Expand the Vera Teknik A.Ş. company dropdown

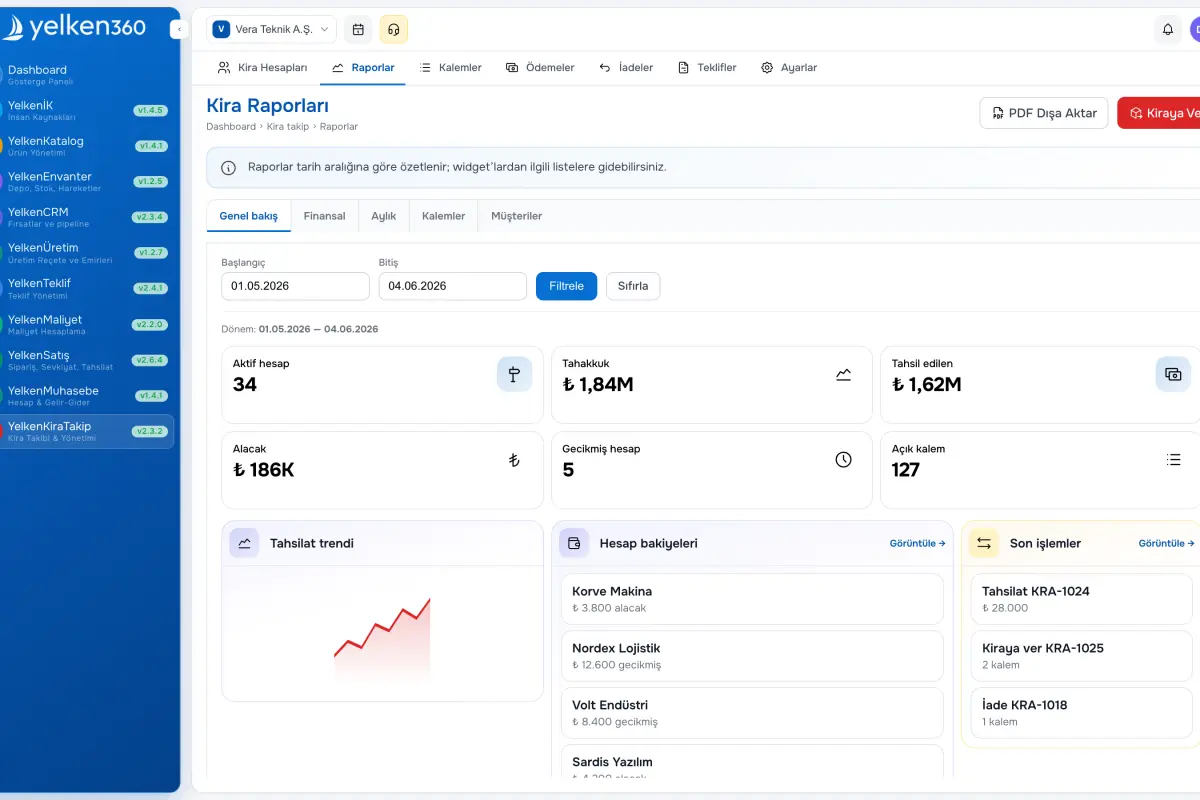coord(271,29)
